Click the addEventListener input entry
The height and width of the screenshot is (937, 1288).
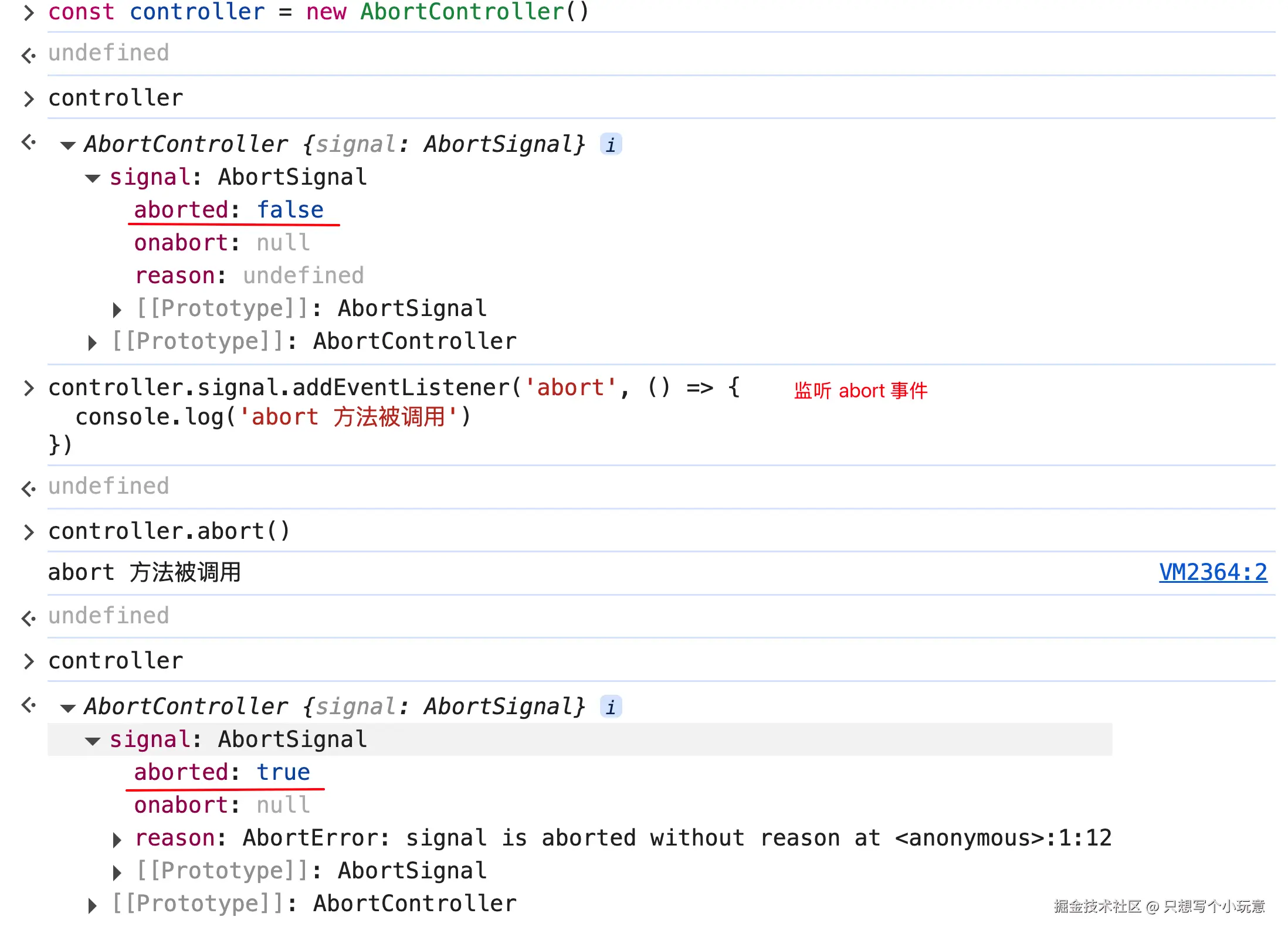click(x=394, y=415)
